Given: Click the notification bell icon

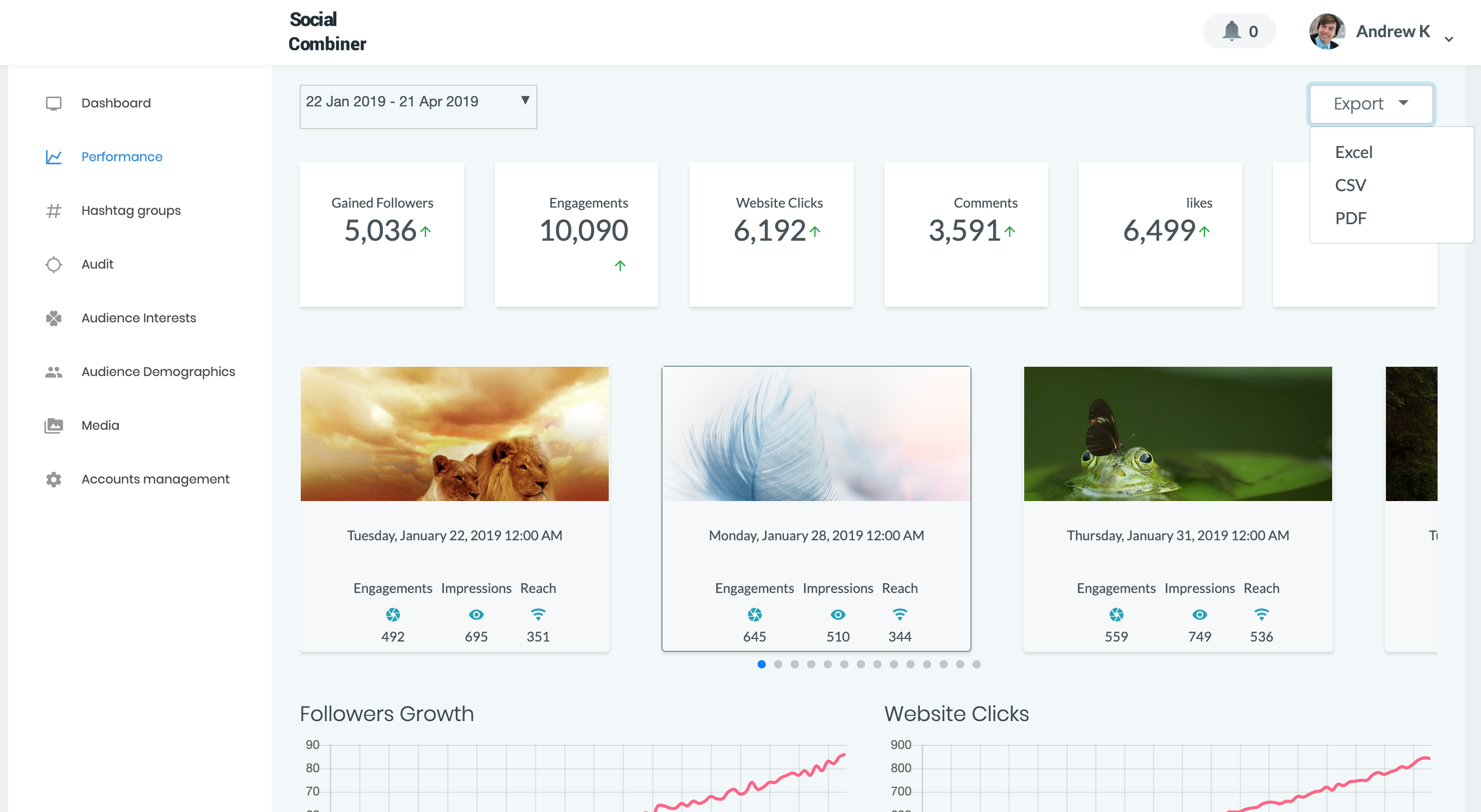Looking at the screenshot, I should 1231,31.
